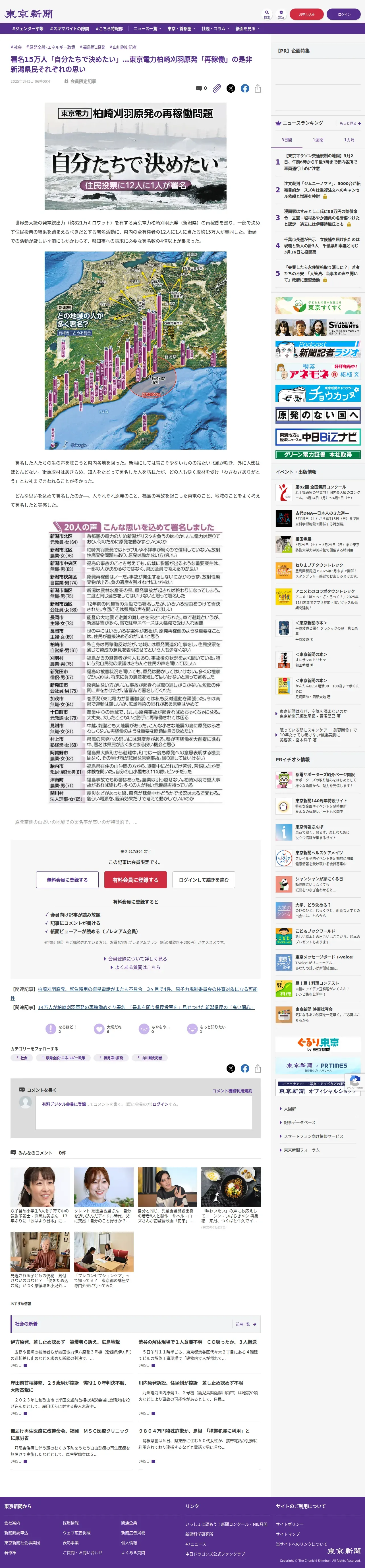This screenshot has height=1568, width=365.
Task: Open the 東京新聞140周年特設サイト PR icon
Action: (283, 806)
